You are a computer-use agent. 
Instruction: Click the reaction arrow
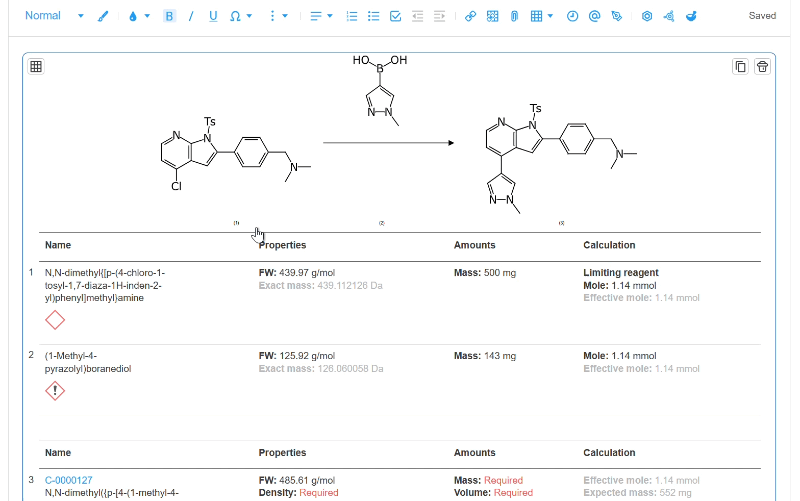coord(388,143)
